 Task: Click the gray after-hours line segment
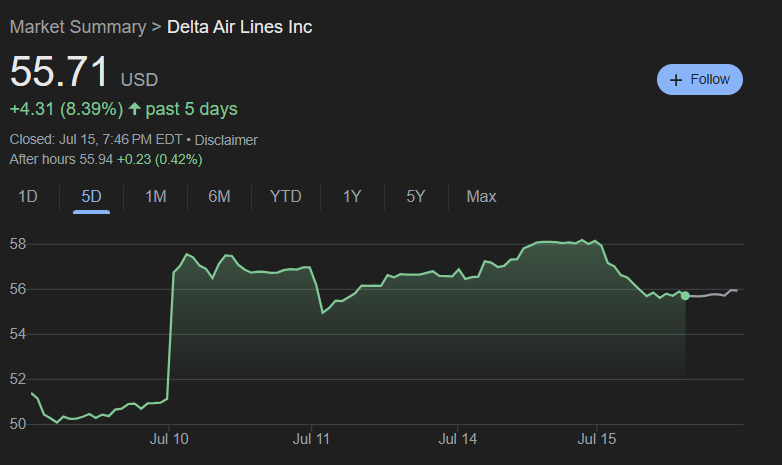(715, 294)
